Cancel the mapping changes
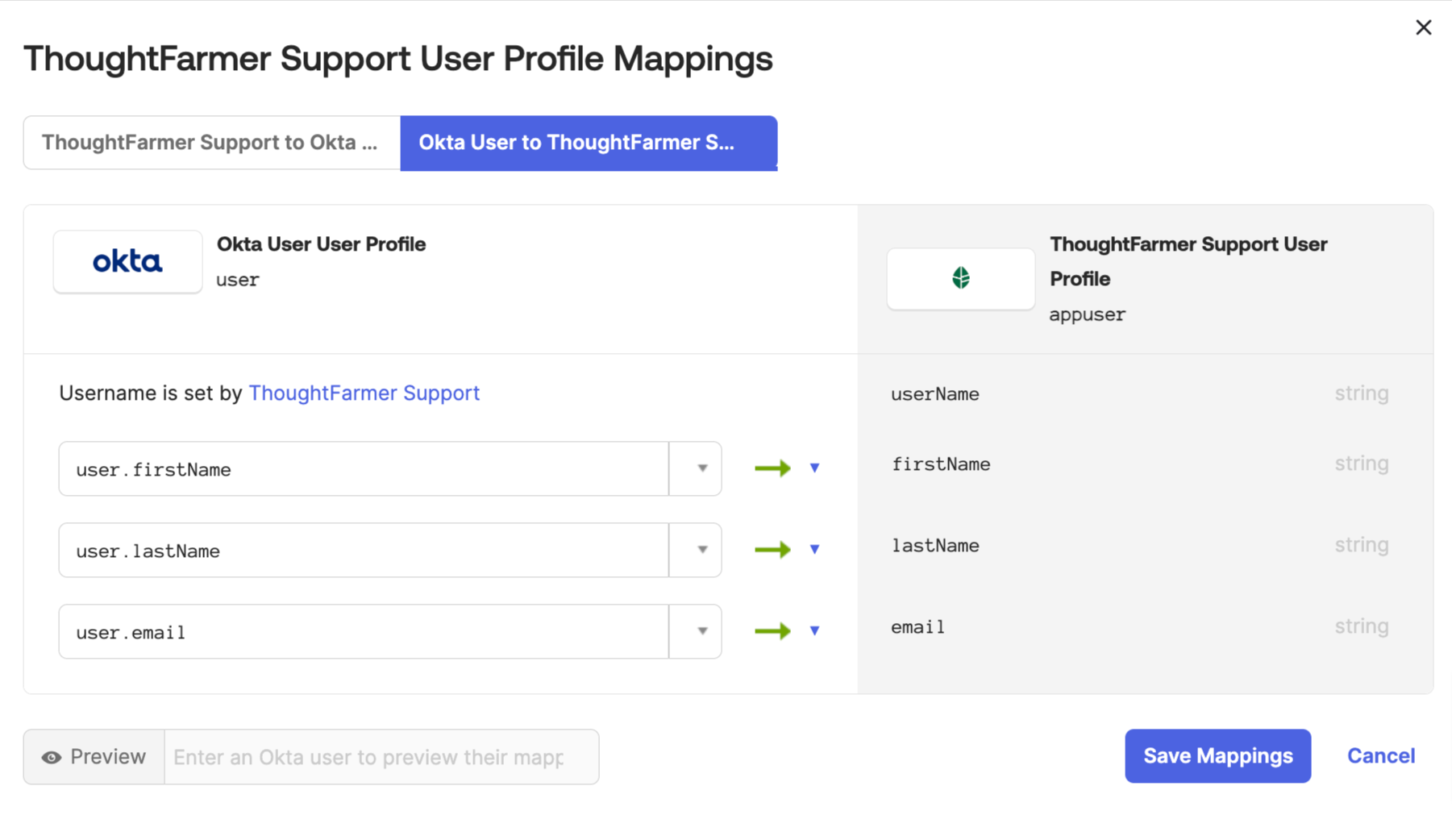 pyautogui.click(x=1381, y=756)
